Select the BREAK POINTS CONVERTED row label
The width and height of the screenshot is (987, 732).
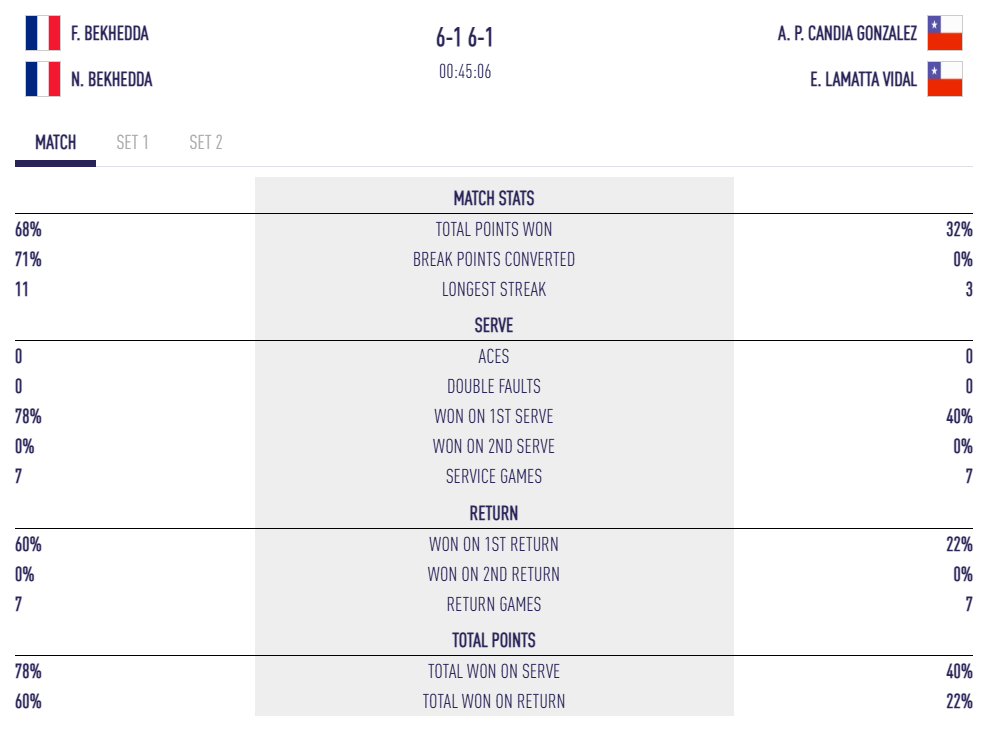point(494,259)
